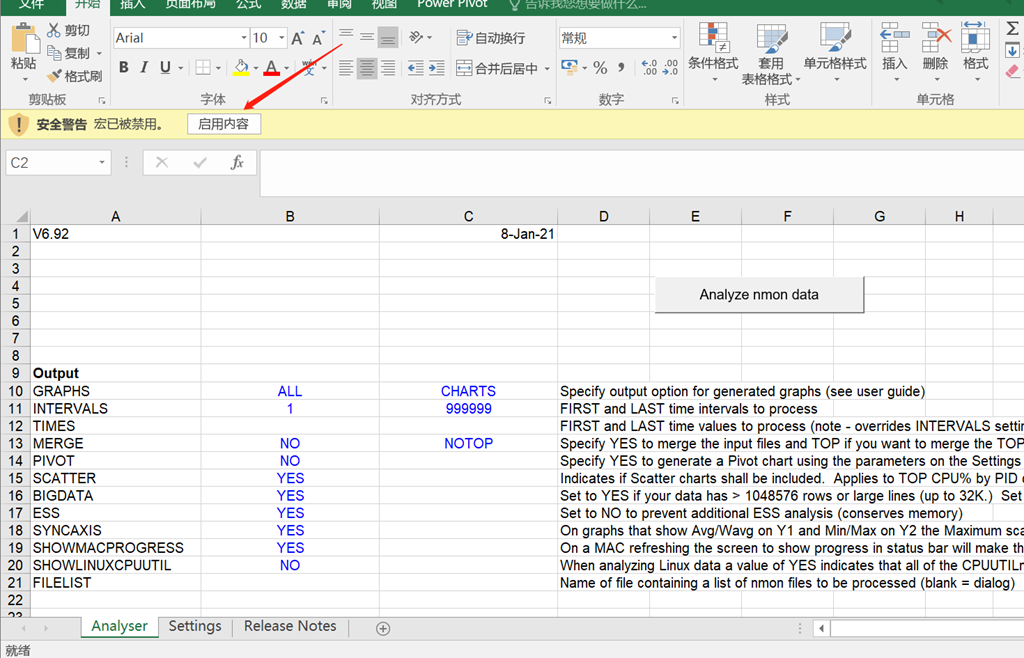The width and height of the screenshot is (1024, 658).
Task: Click Merge & Center (合并后居中)
Action: click(497, 68)
